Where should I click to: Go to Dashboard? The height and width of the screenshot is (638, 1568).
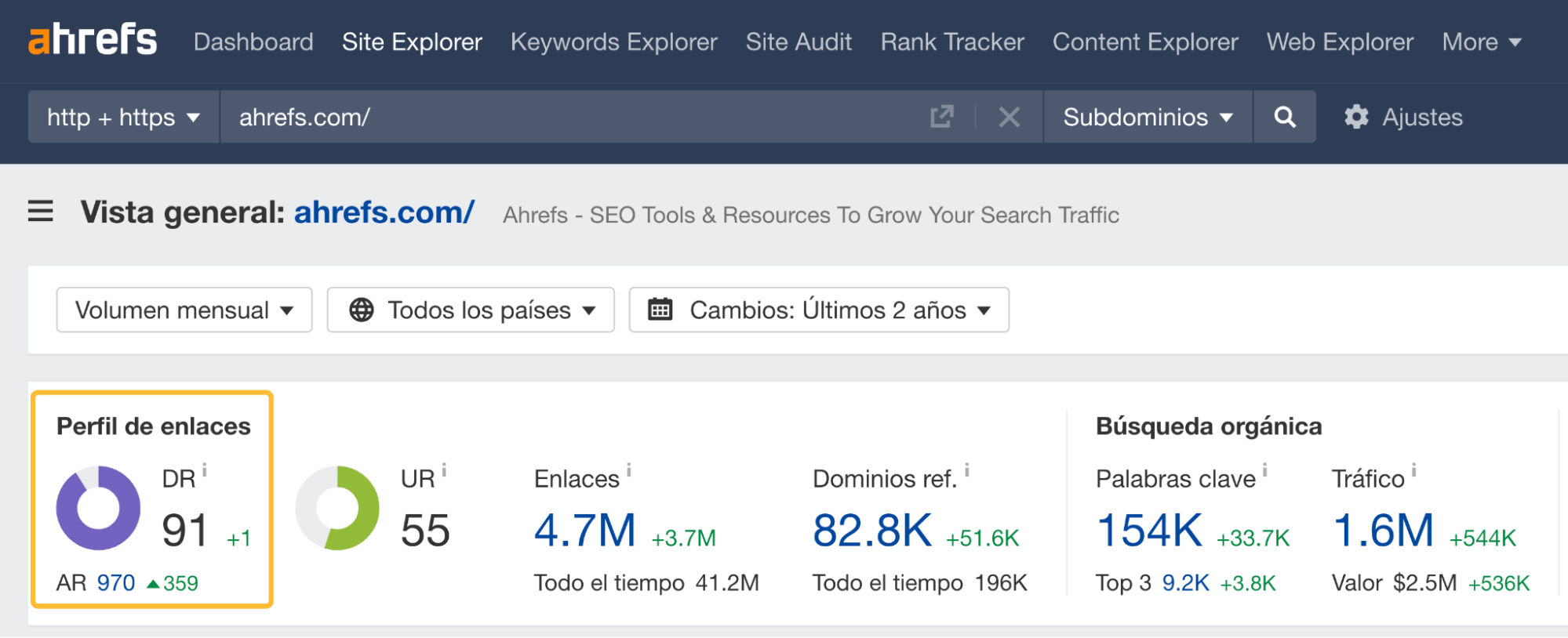[x=253, y=42]
